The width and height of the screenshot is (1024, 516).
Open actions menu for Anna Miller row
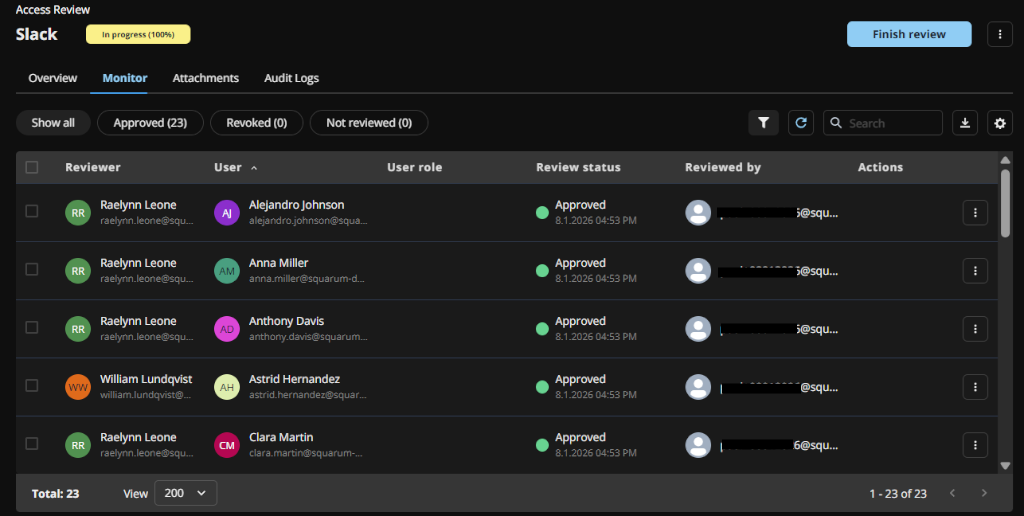(x=975, y=270)
